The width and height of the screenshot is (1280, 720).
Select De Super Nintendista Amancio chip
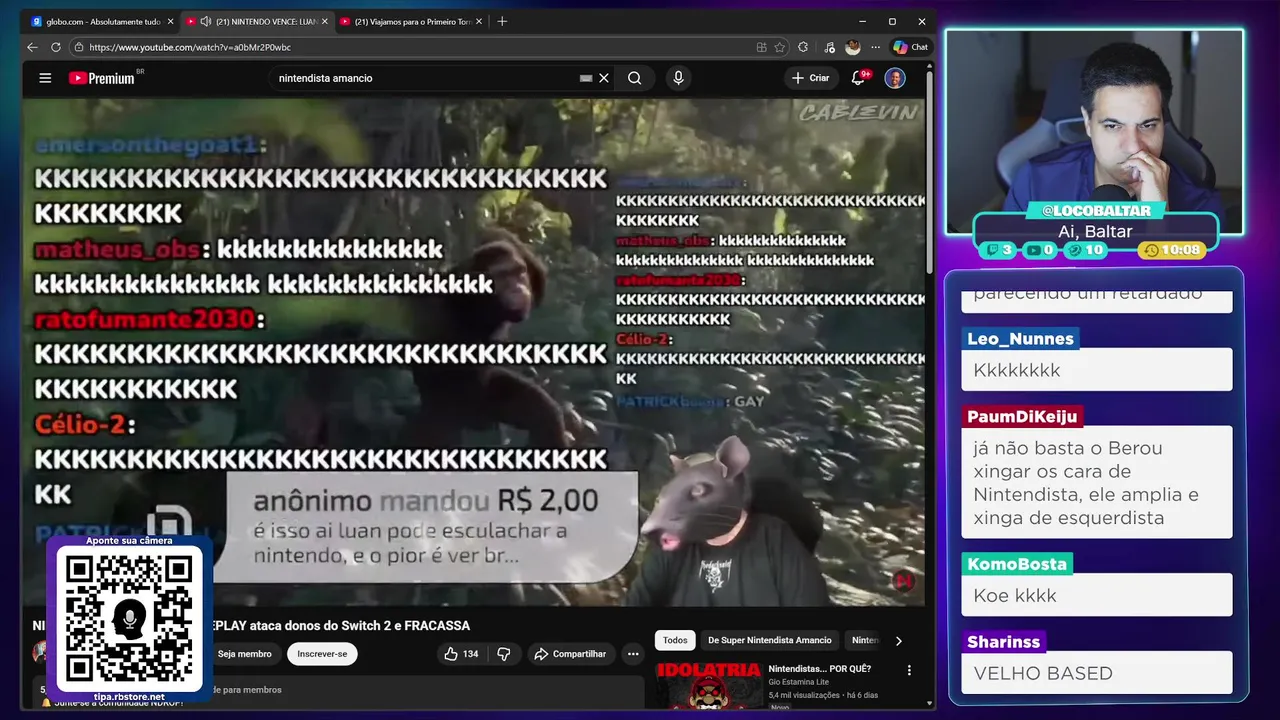point(770,640)
